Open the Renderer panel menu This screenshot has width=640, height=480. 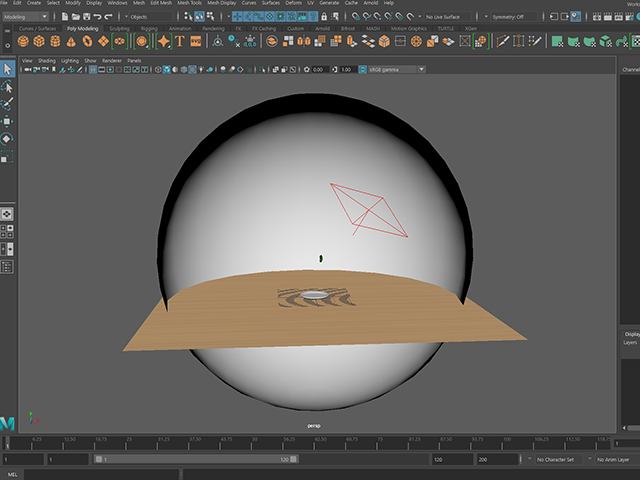coord(112,61)
